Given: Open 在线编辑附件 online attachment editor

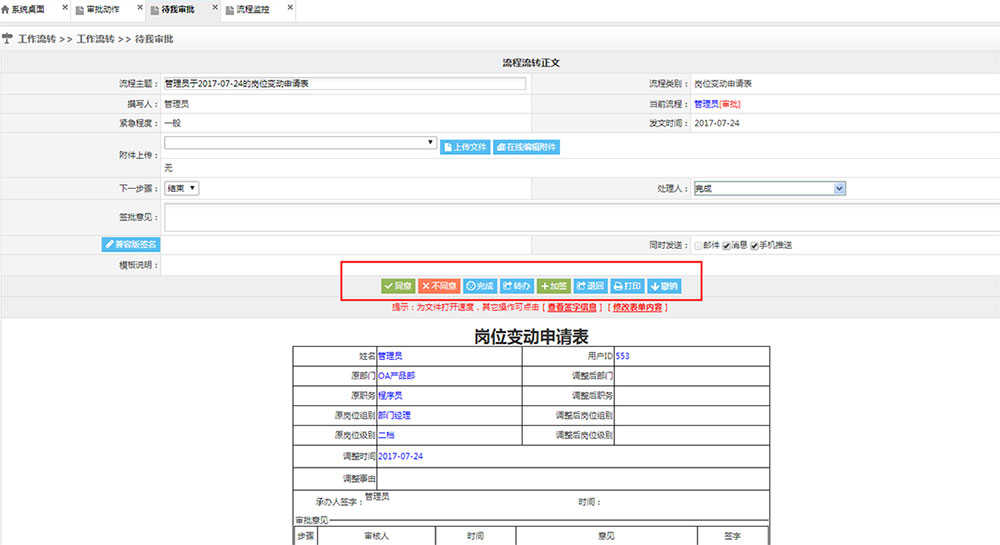Looking at the screenshot, I should (526, 147).
